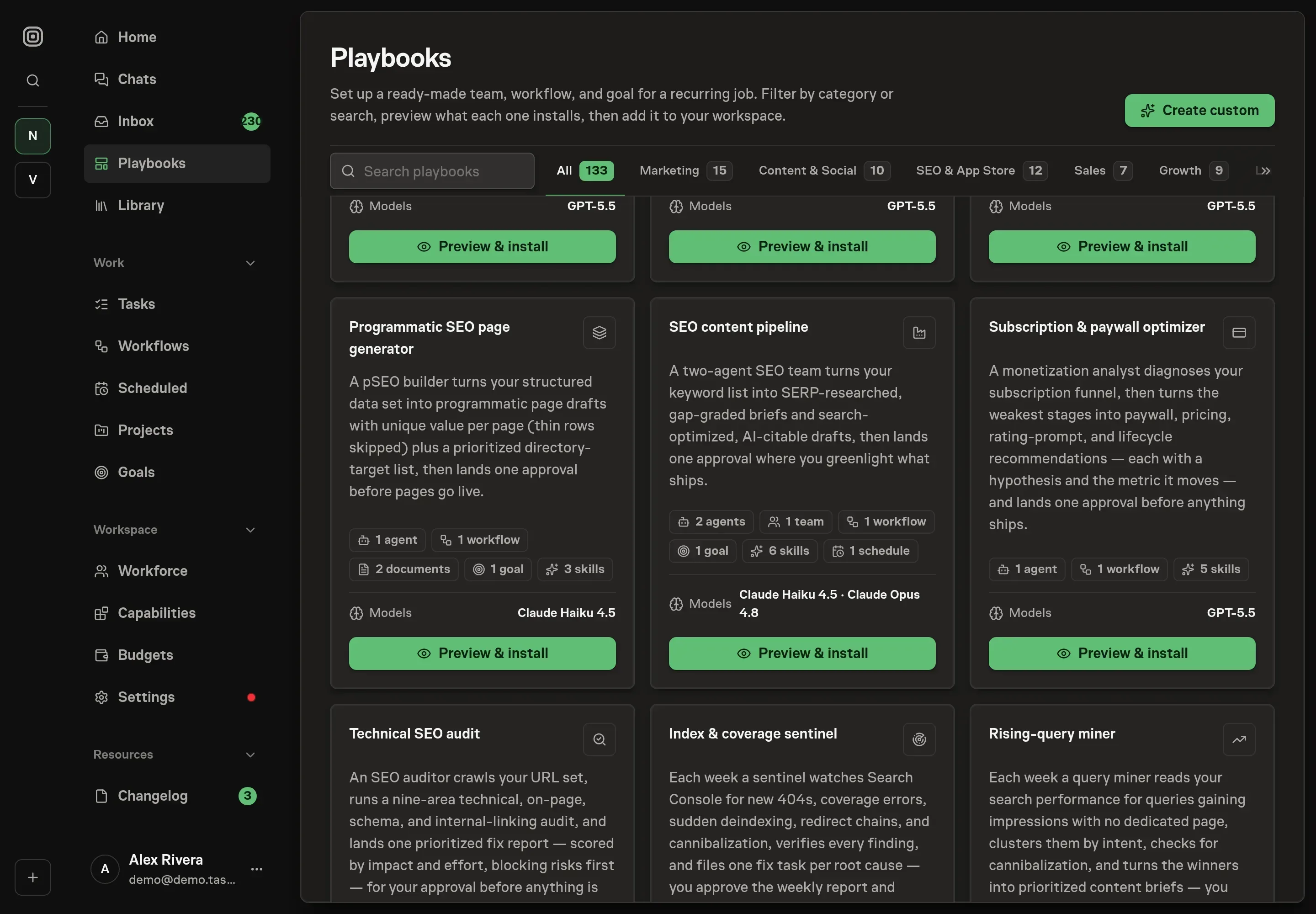Click the app logo icon at top left
Screen dimensions: 1316x914
32,37
